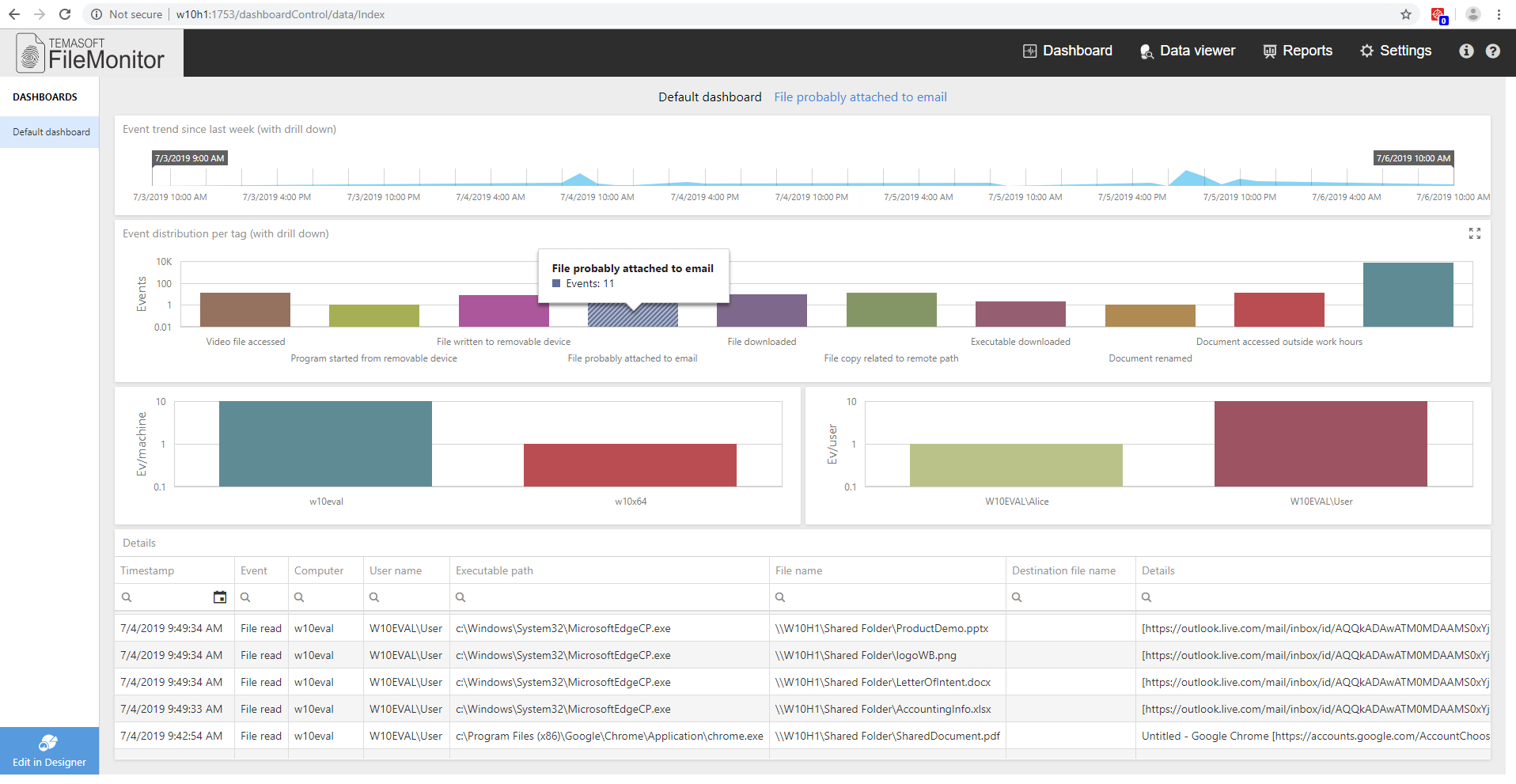This screenshot has width=1516, height=784.
Task: Click the FileMonitor logo
Action: coord(91,53)
